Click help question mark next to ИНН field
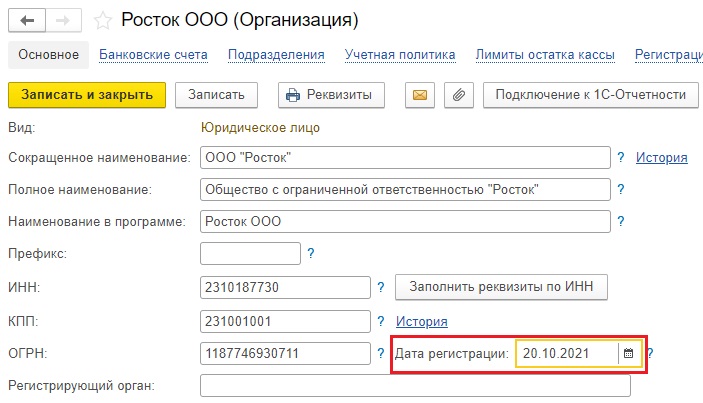 click(x=381, y=287)
